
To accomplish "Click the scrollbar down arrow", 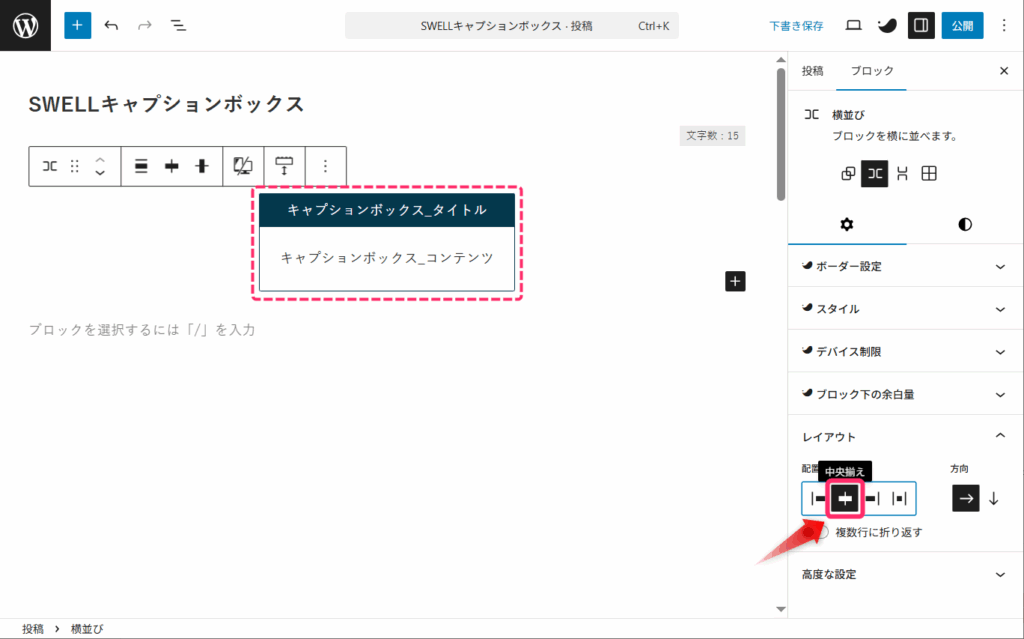I will click(x=780, y=609).
